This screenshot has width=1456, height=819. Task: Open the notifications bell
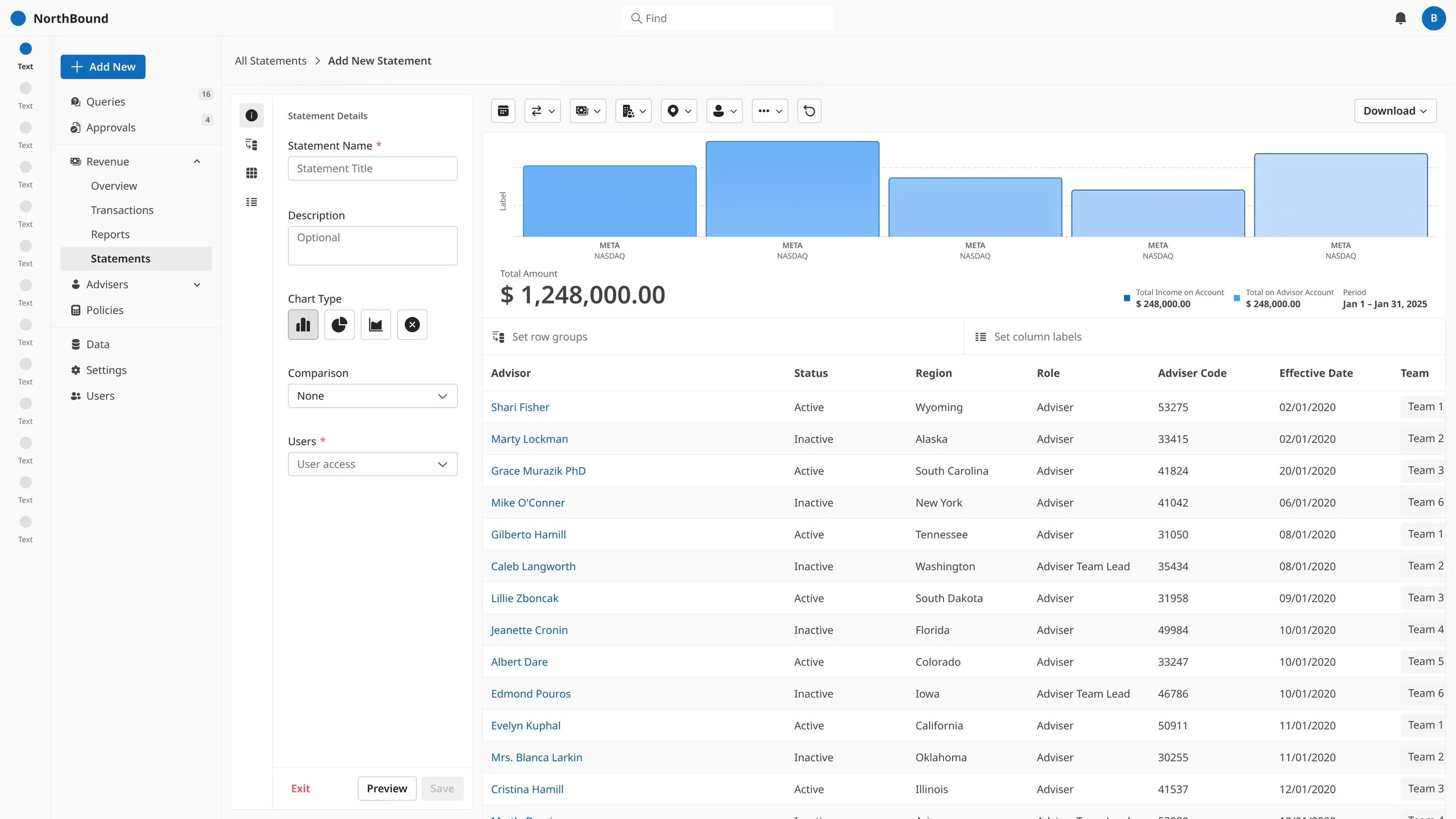point(1400,18)
